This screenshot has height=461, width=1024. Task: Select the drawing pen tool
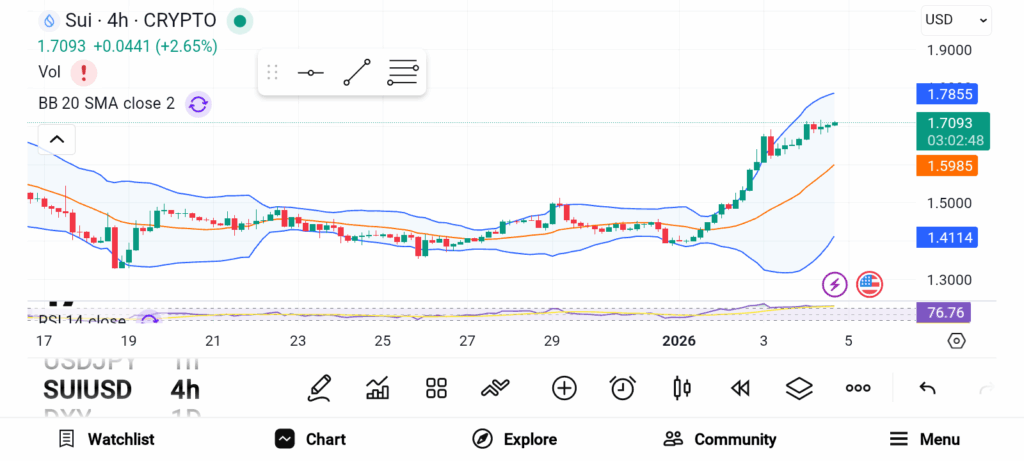click(320, 388)
